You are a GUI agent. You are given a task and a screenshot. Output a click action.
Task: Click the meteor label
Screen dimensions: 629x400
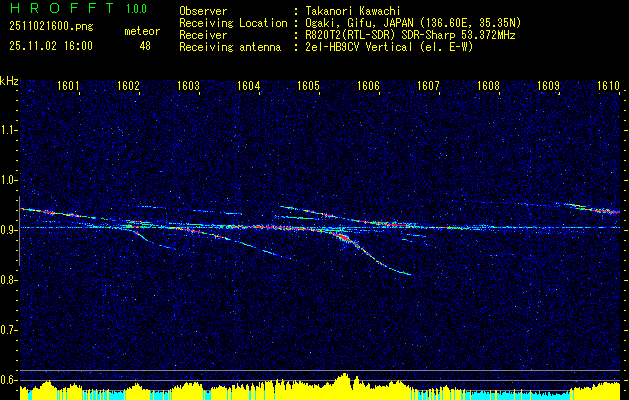coord(142,31)
